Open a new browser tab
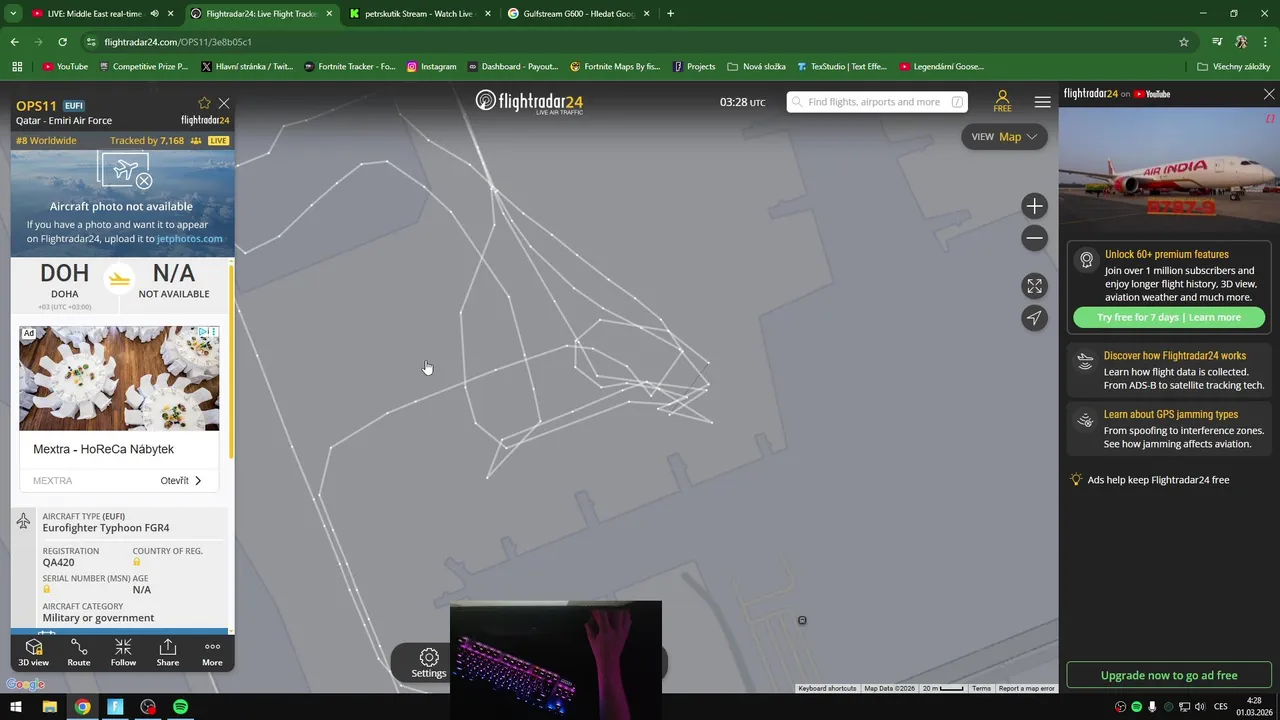This screenshot has width=1280, height=720. click(x=670, y=14)
